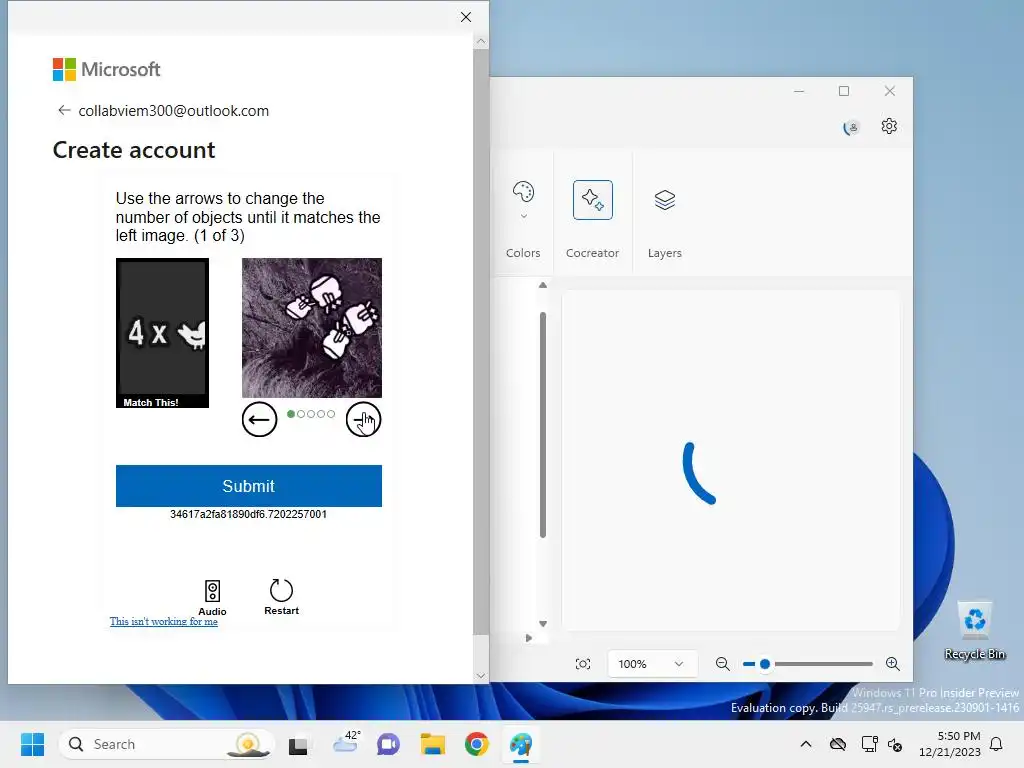Click the Paint icon in the taskbar
Screen dimensions: 1024x768
[521, 744]
